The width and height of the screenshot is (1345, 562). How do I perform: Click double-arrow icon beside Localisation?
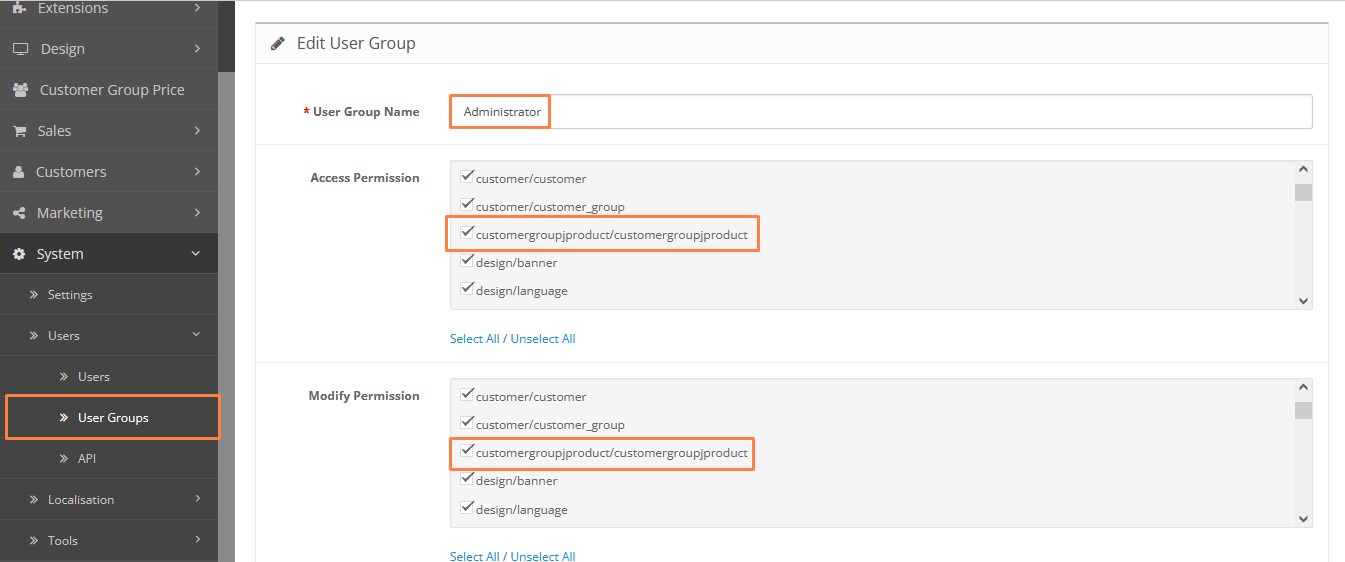coord(34,500)
